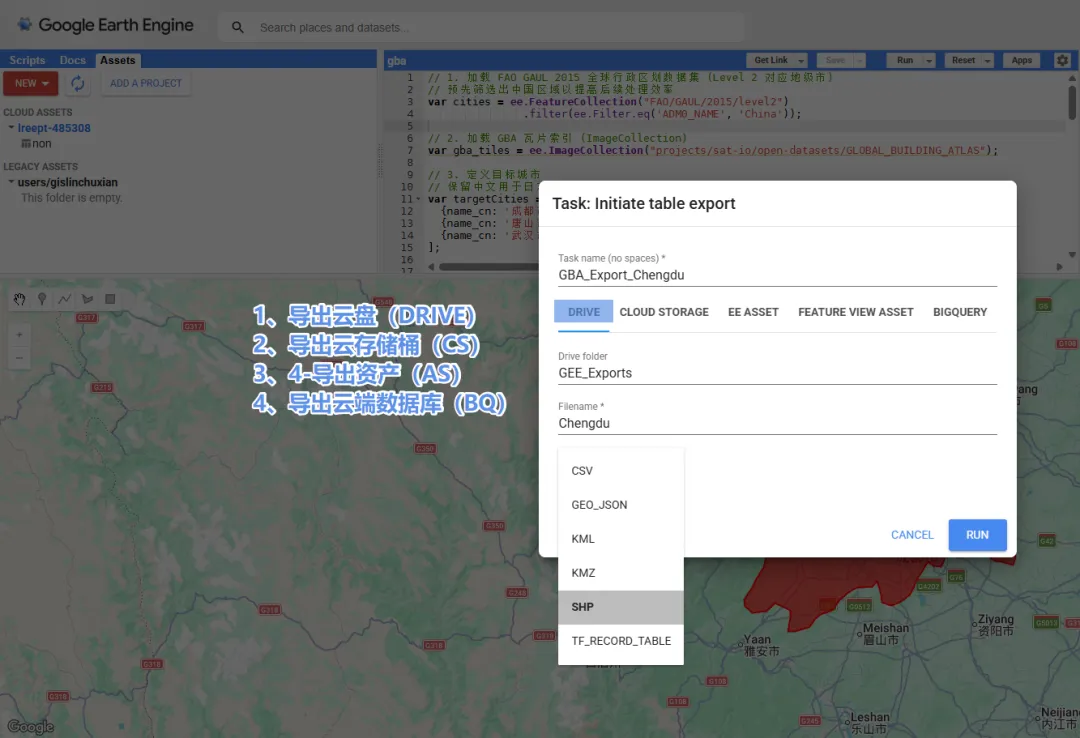Open the Reset dropdown arrow
This screenshot has width=1080, height=738.
pos(988,61)
